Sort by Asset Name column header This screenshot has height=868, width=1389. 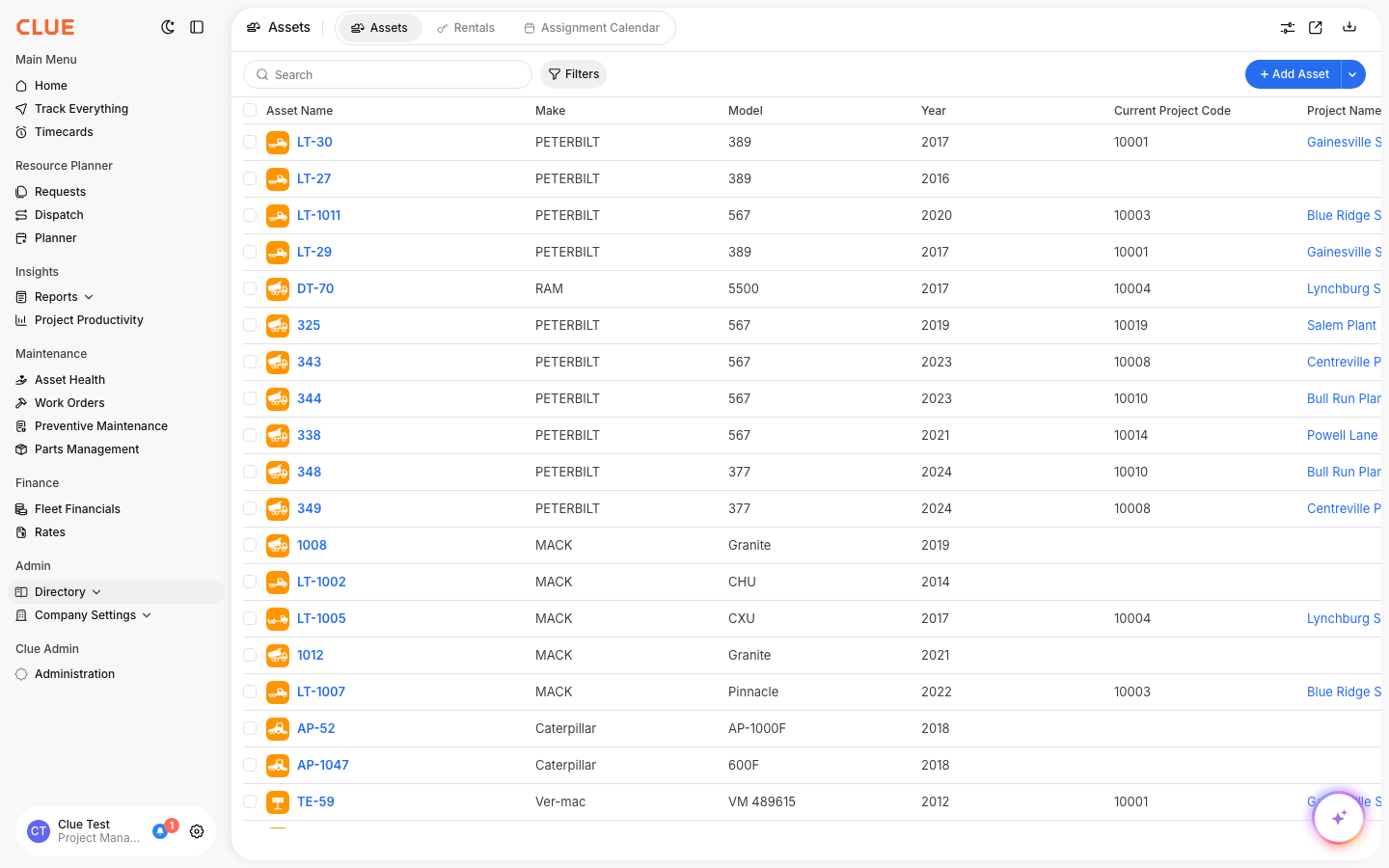300,111
